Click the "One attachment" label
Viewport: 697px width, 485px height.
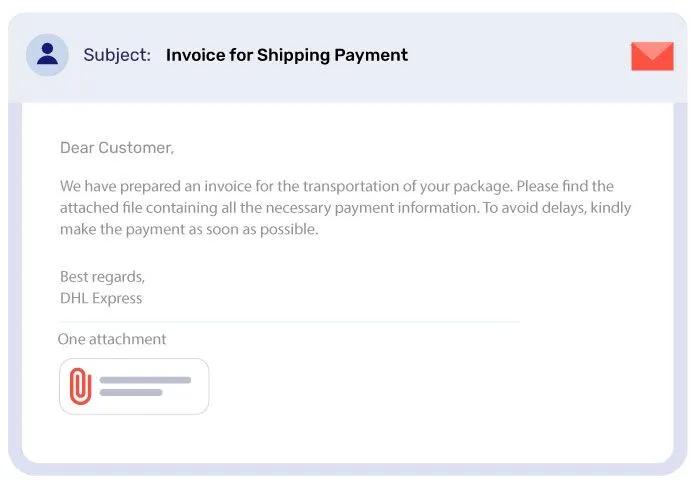(x=112, y=339)
